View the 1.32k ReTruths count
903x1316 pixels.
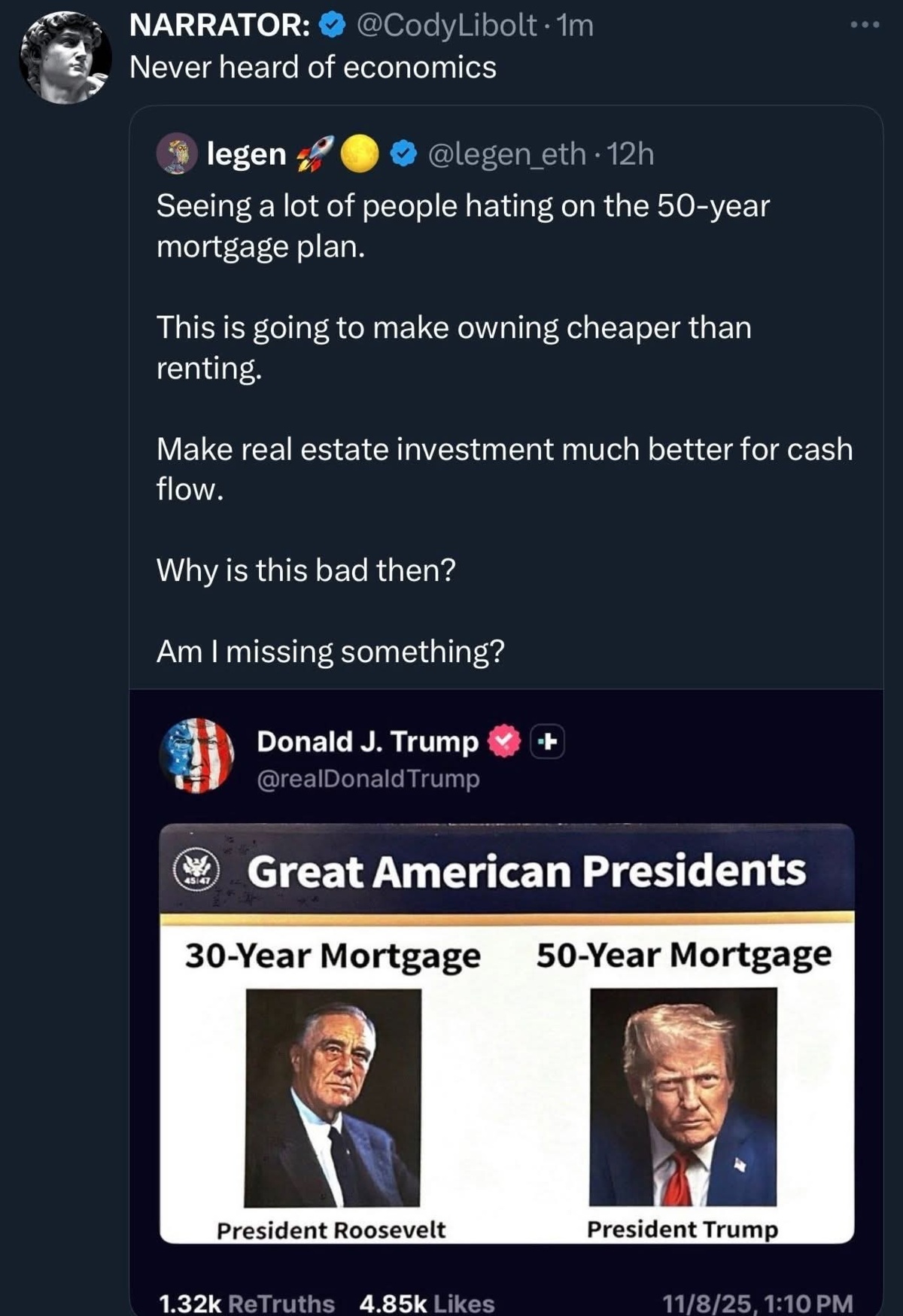tap(246, 1302)
